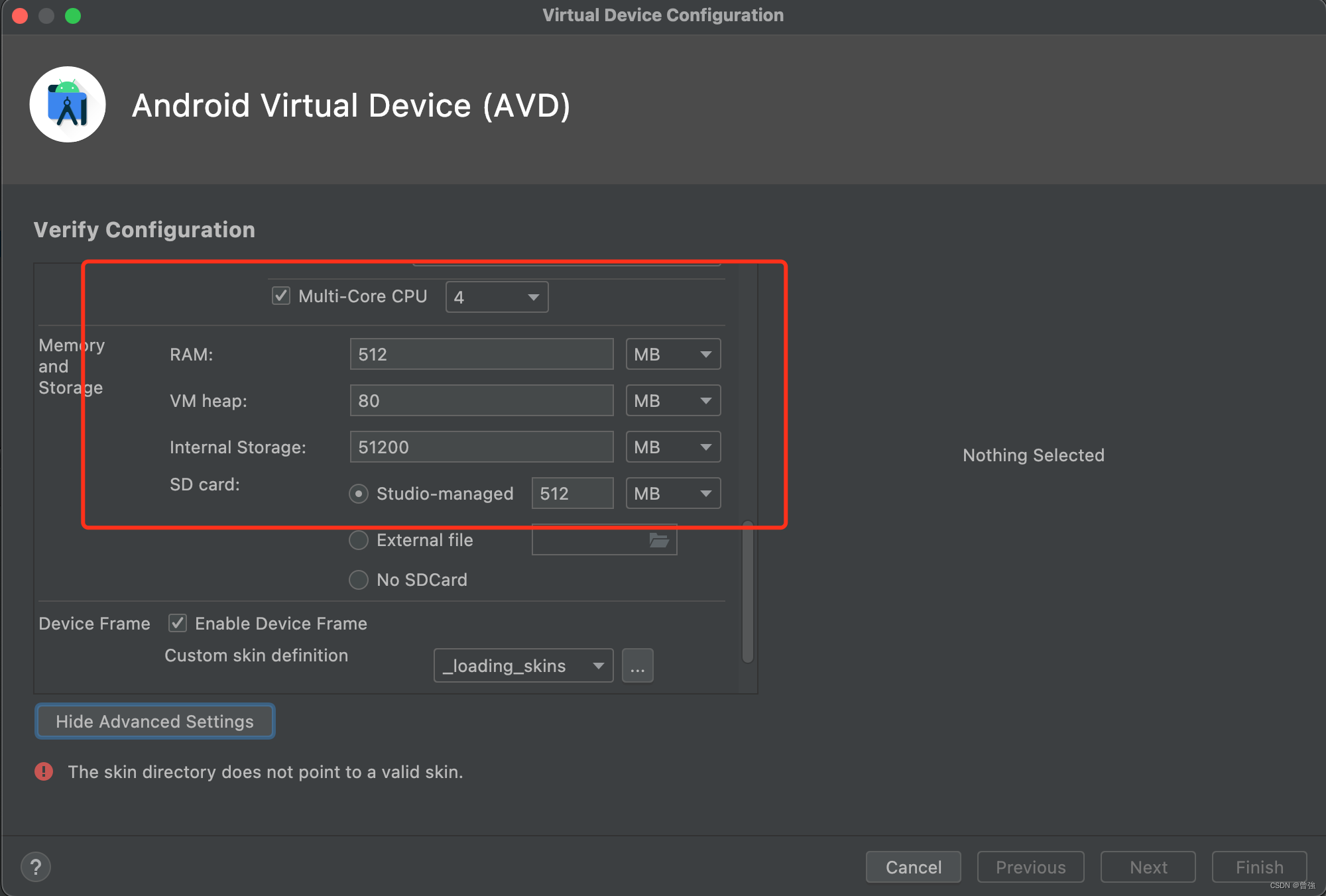The image size is (1326, 896).
Task: Toggle the Multi-Core CPU checkbox
Action: click(x=281, y=296)
